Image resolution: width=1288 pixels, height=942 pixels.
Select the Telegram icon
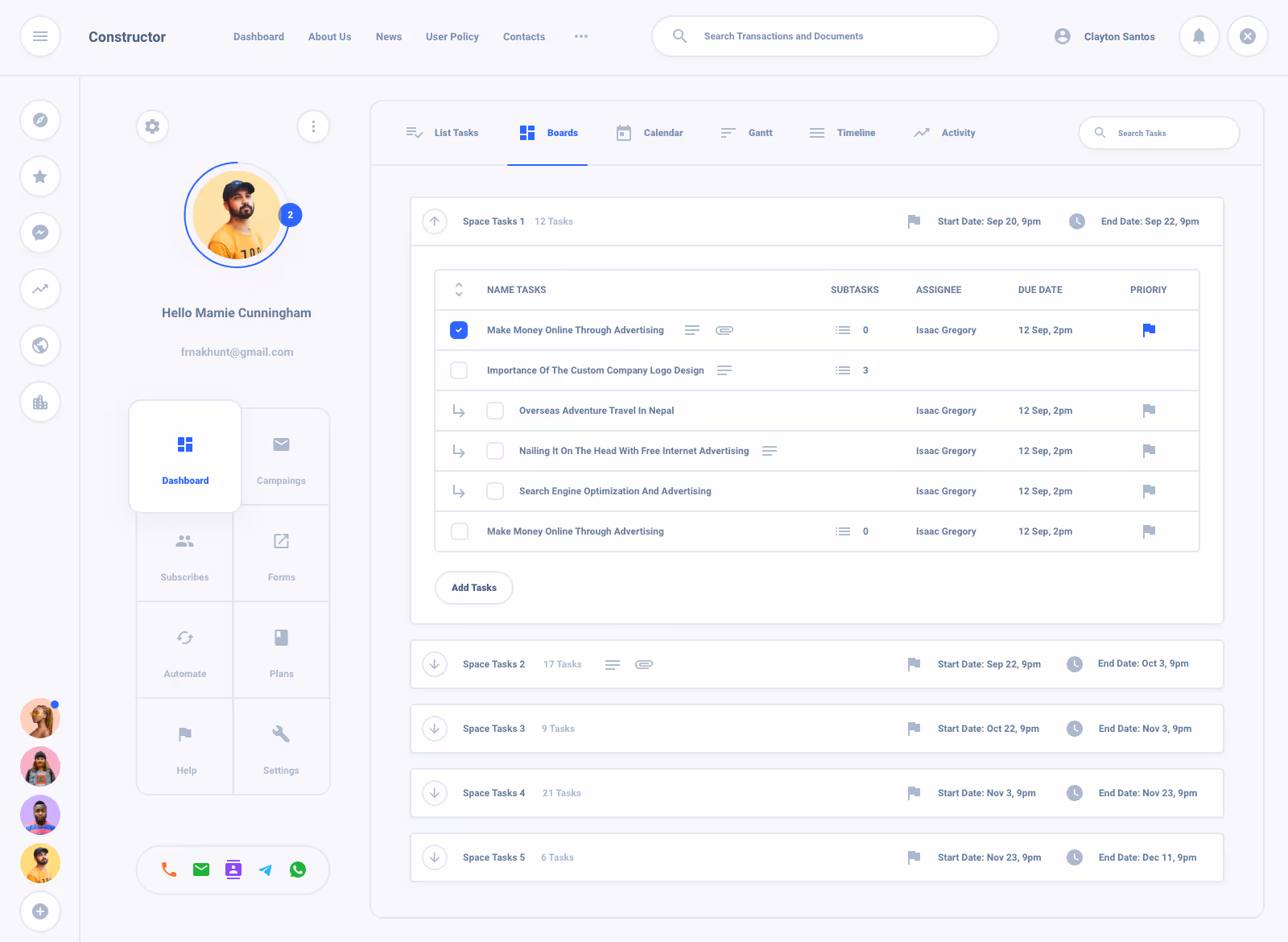[265, 870]
